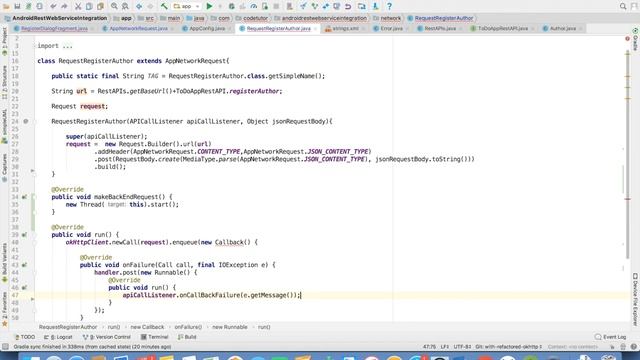Click the codetutor breadcrumb folder
640x360 pixels.
pos(253,18)
